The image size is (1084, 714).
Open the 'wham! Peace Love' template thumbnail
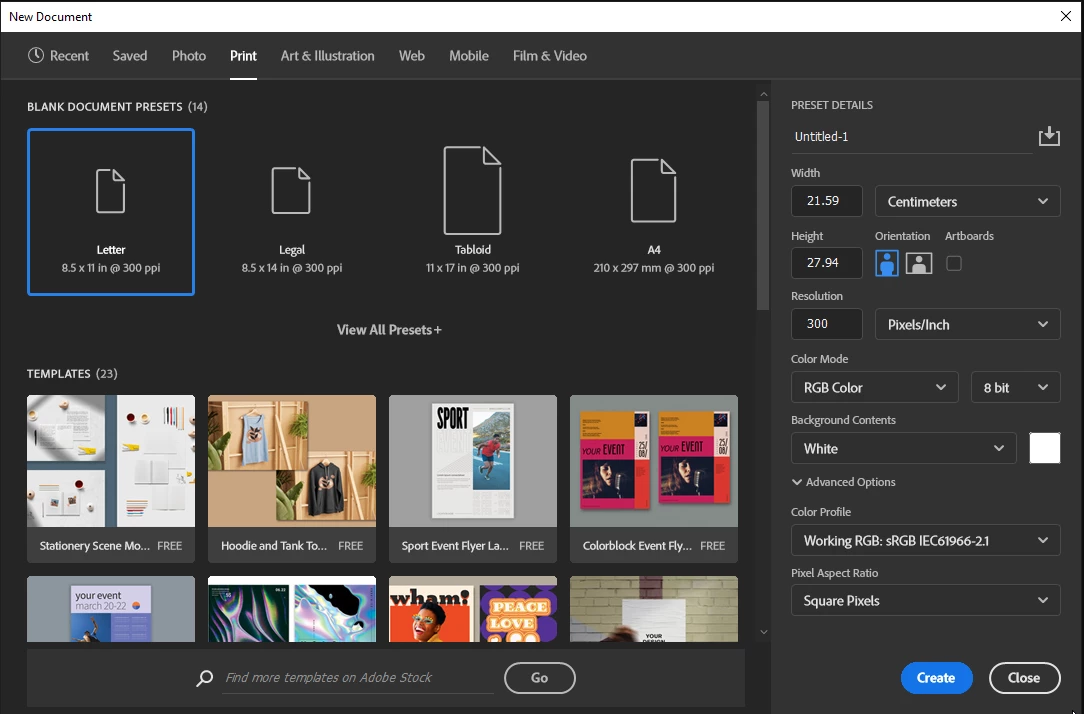pyautogui.click(x=473, y=609)
